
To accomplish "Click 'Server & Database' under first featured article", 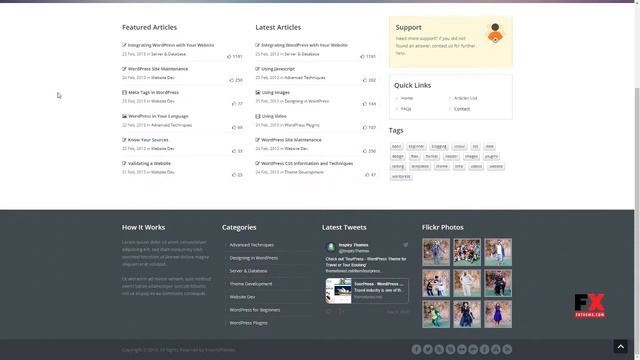I will click(x=168, y=54).
